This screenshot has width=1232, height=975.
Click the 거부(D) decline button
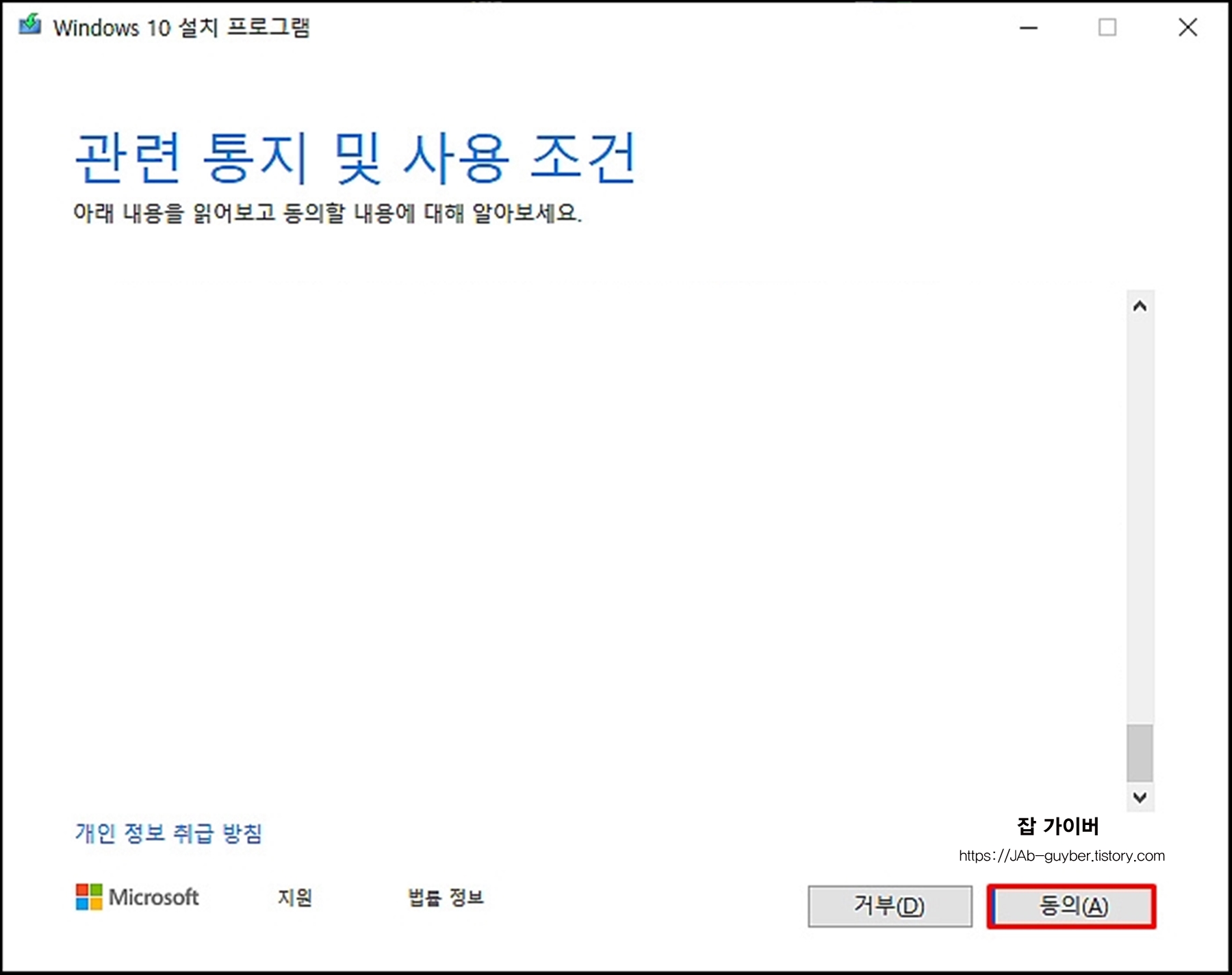click(890, 907)
